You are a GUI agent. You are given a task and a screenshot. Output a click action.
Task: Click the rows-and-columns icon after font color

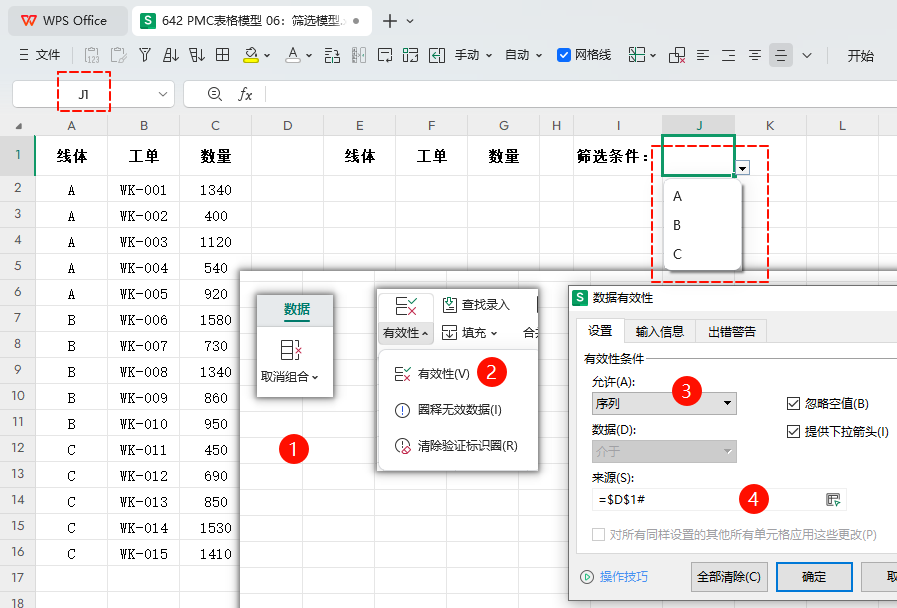point(332,55)
